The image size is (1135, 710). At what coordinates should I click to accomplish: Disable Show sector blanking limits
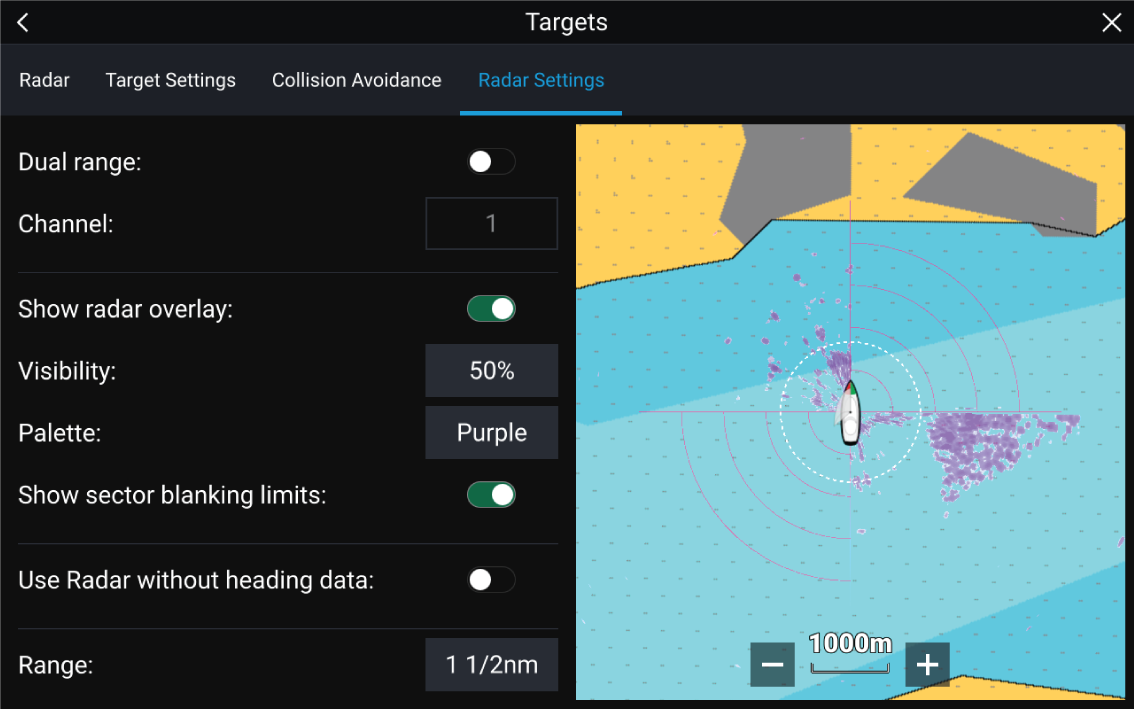491,495
